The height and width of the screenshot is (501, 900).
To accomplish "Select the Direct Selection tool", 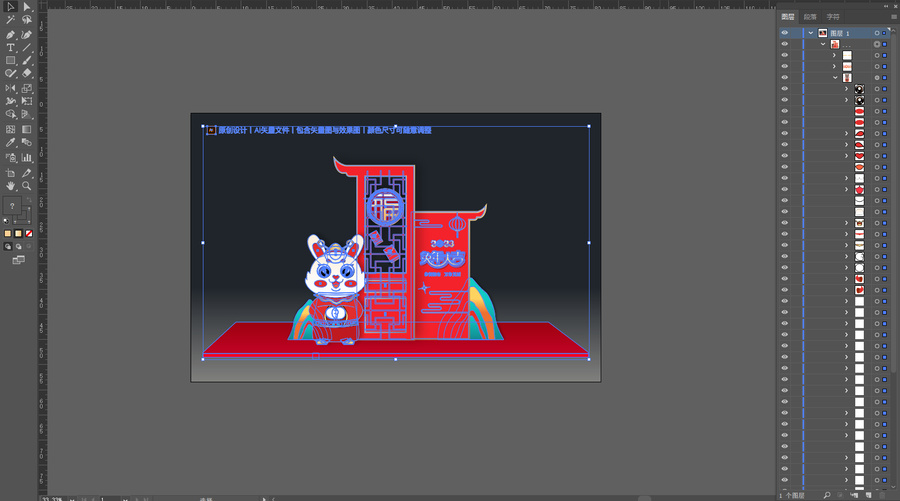I will (26, 7).
